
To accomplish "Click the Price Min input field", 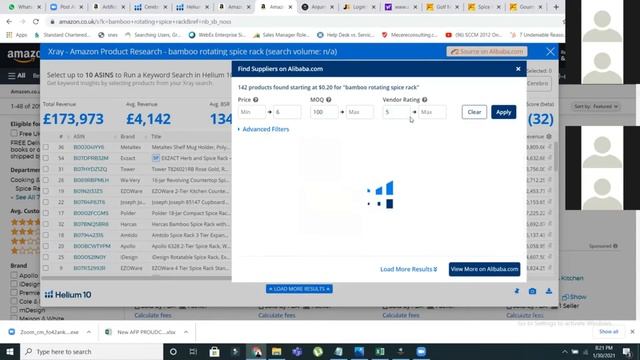I will [252, 112].
